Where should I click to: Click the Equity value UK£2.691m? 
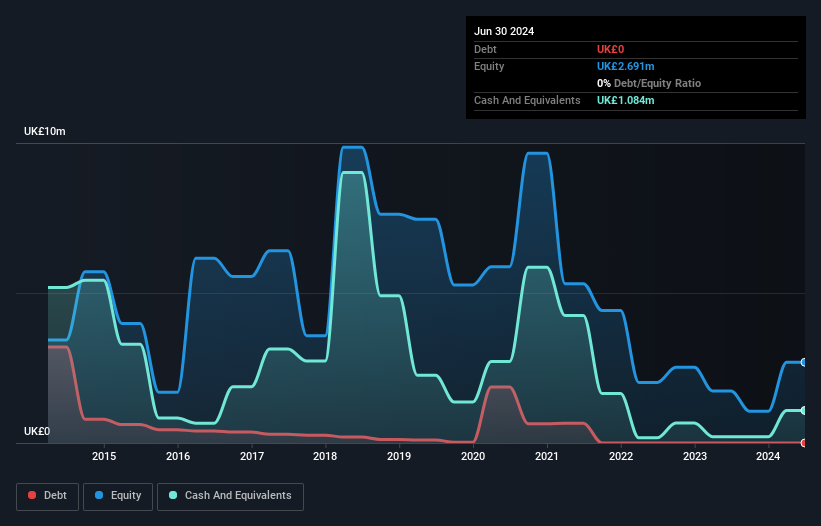tap(626, 66)
